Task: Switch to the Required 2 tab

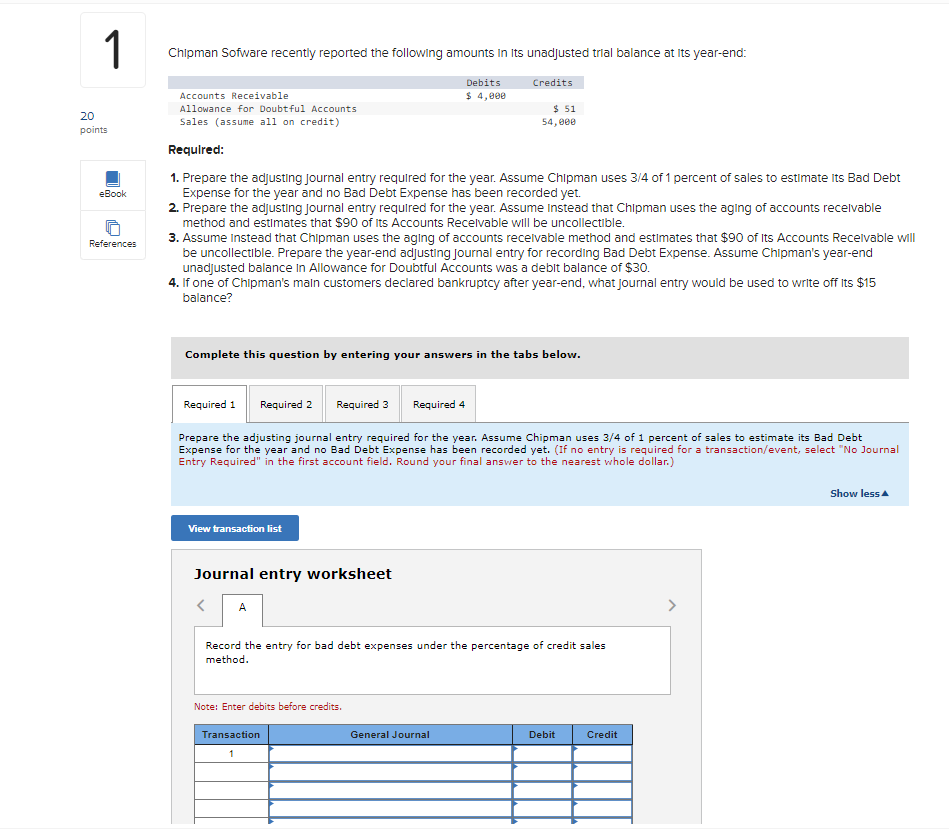Action: (286, 404)
